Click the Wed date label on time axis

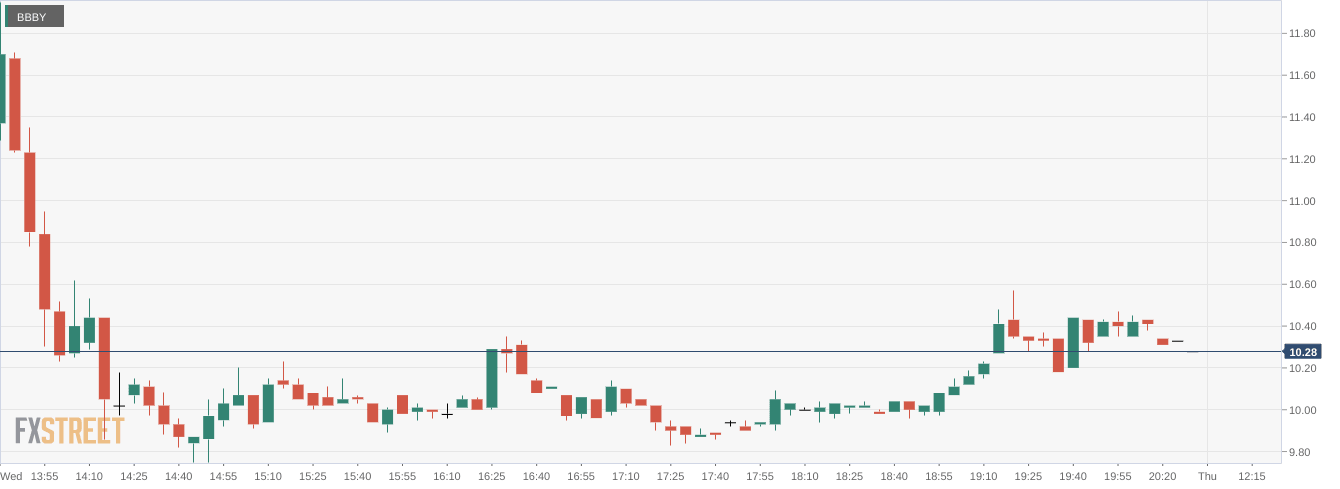coord(12,476)
